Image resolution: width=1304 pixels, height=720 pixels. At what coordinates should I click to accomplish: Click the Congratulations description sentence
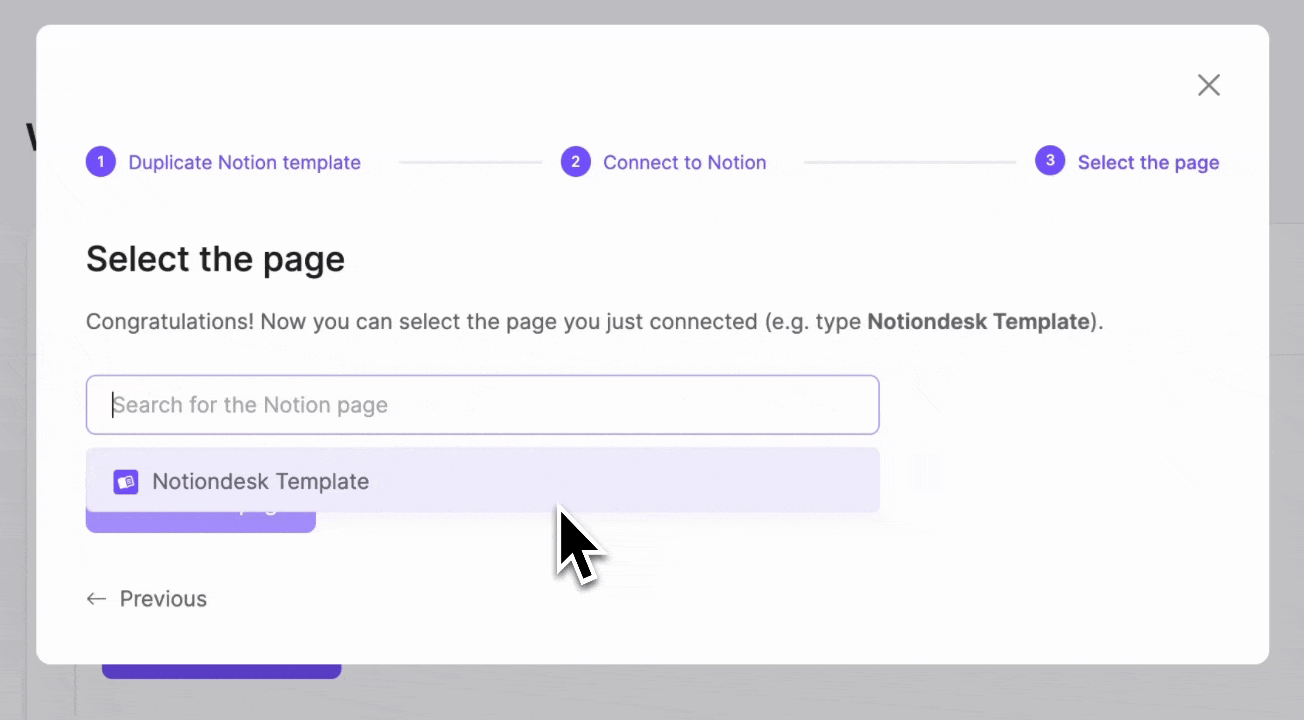pos(594,322)
